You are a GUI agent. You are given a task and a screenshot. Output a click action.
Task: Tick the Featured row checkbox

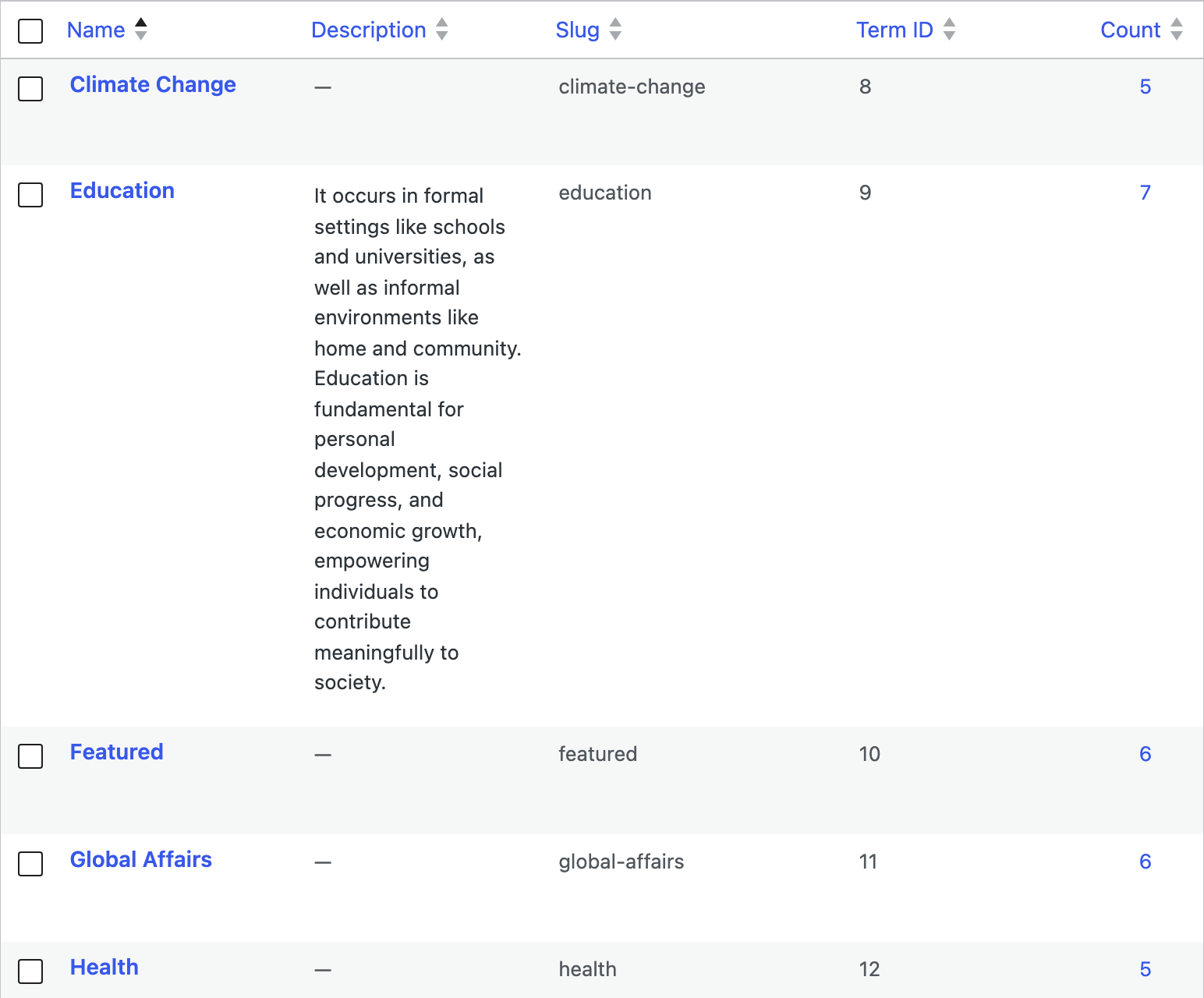pos(30,756)
